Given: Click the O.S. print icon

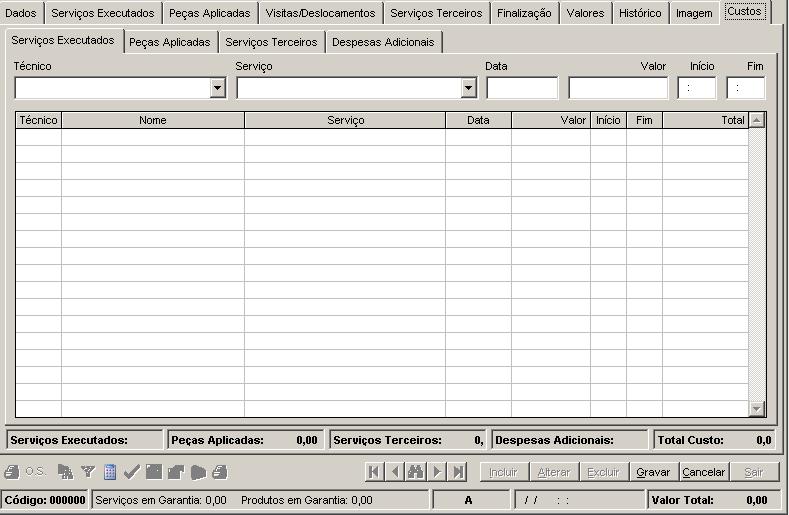Looking at the screenshot, I should point(11,472).
